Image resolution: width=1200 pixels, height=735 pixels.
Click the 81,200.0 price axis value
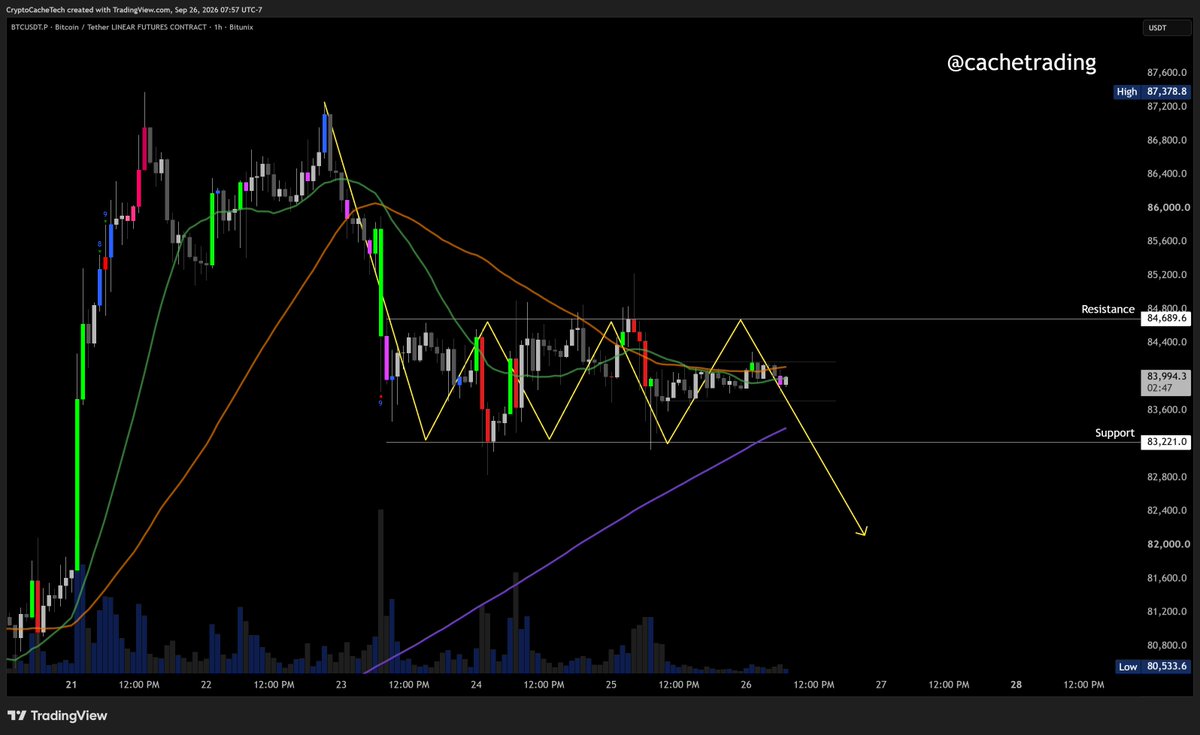pyautogui.click(x=1167, y=612)
